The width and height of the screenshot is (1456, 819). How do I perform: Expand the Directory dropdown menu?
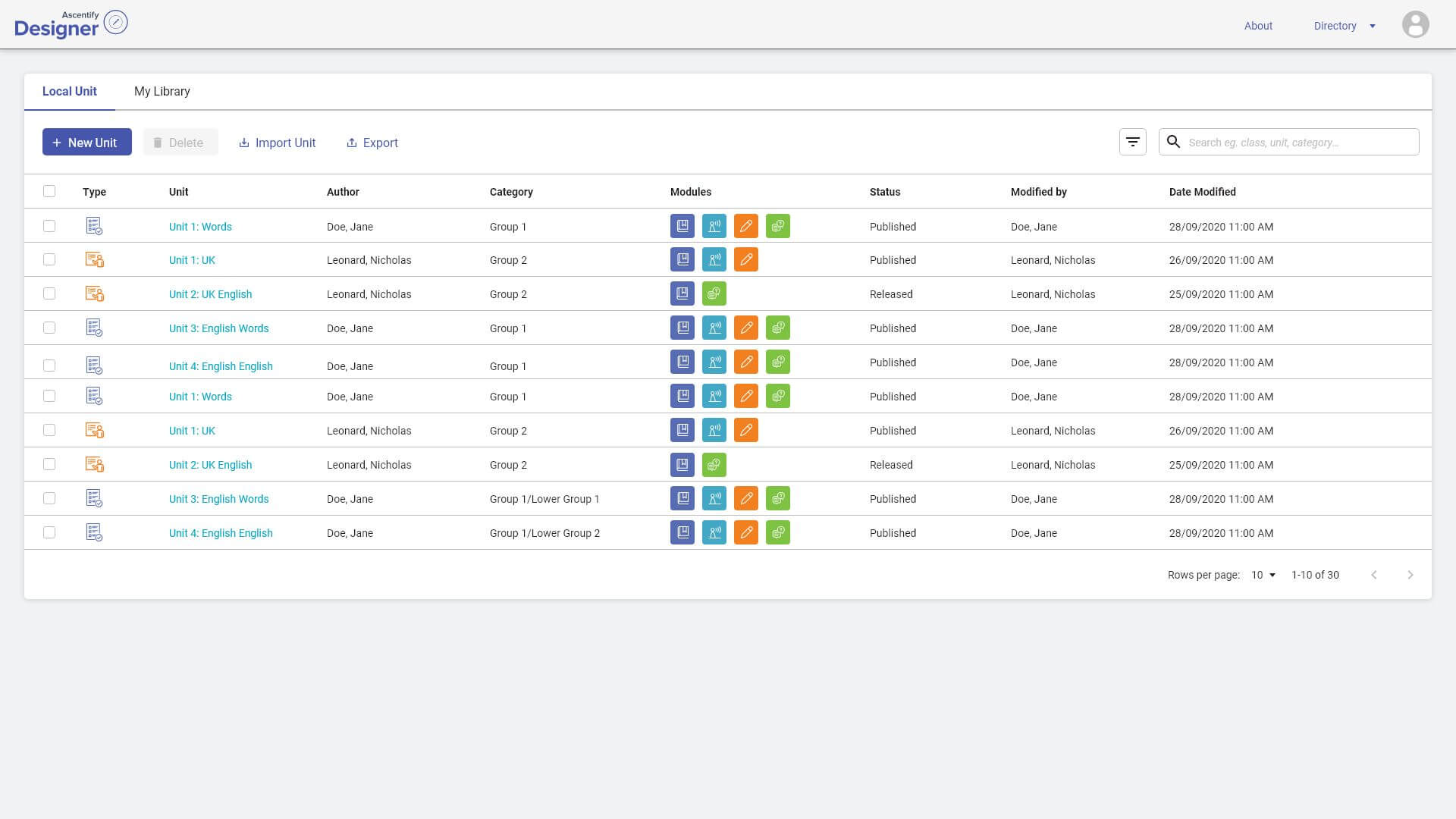coord(1345,26)
